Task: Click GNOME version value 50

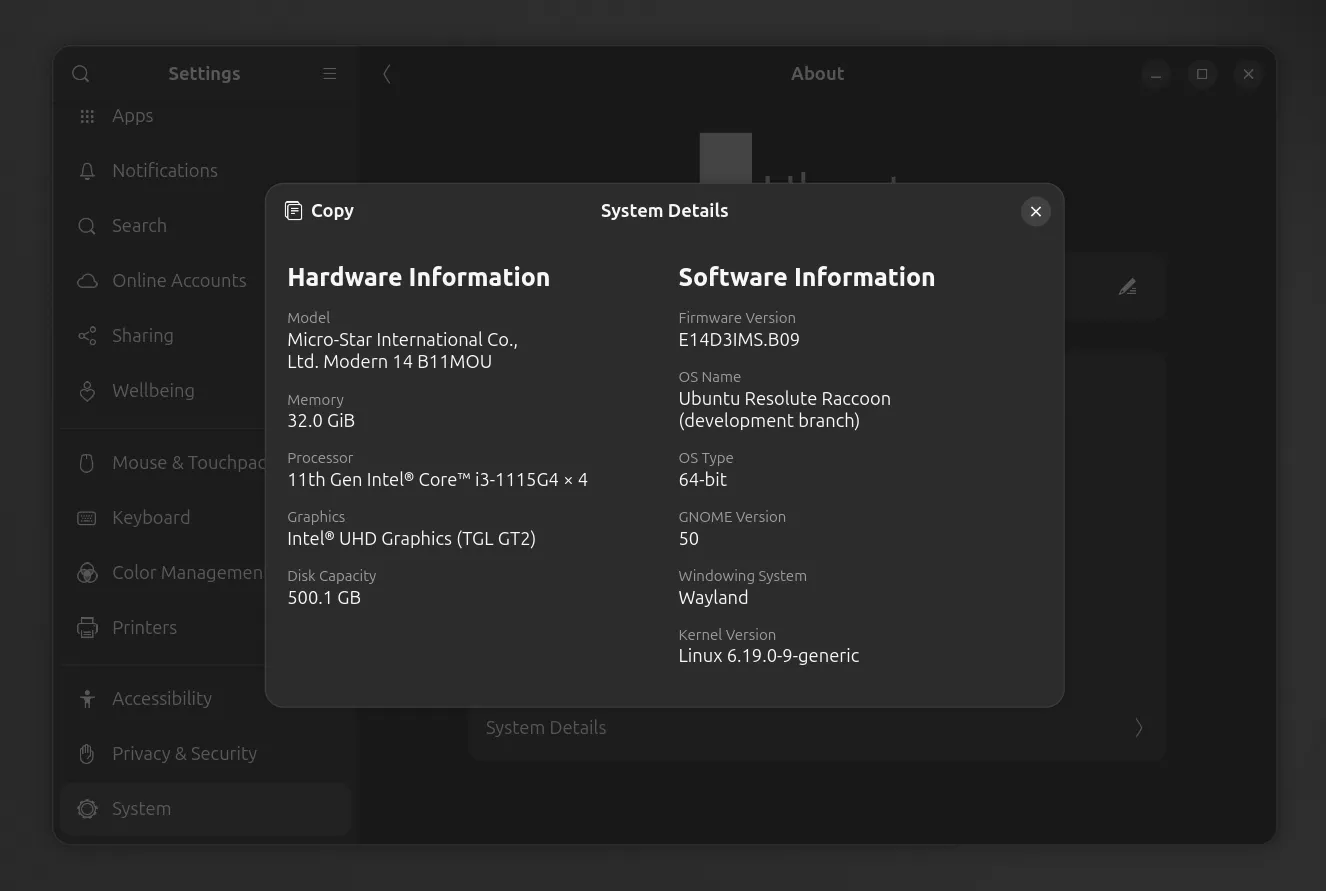Action: click(689, 539)
